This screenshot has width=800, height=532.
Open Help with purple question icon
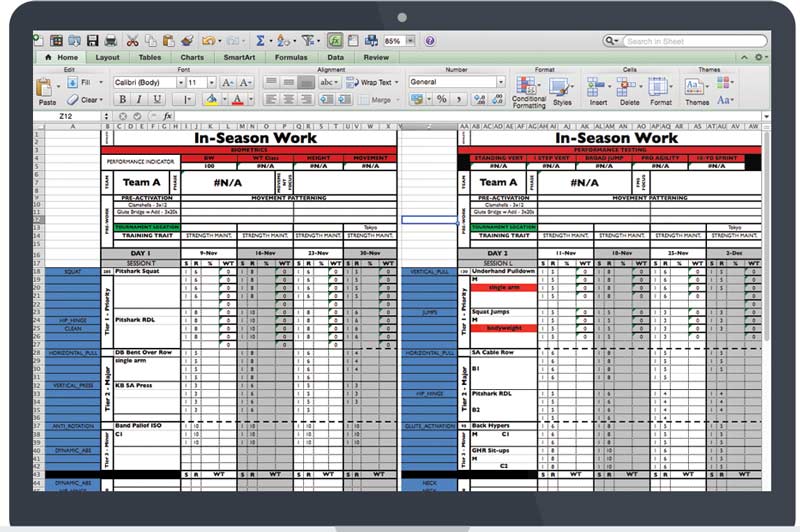click(430, 41)
